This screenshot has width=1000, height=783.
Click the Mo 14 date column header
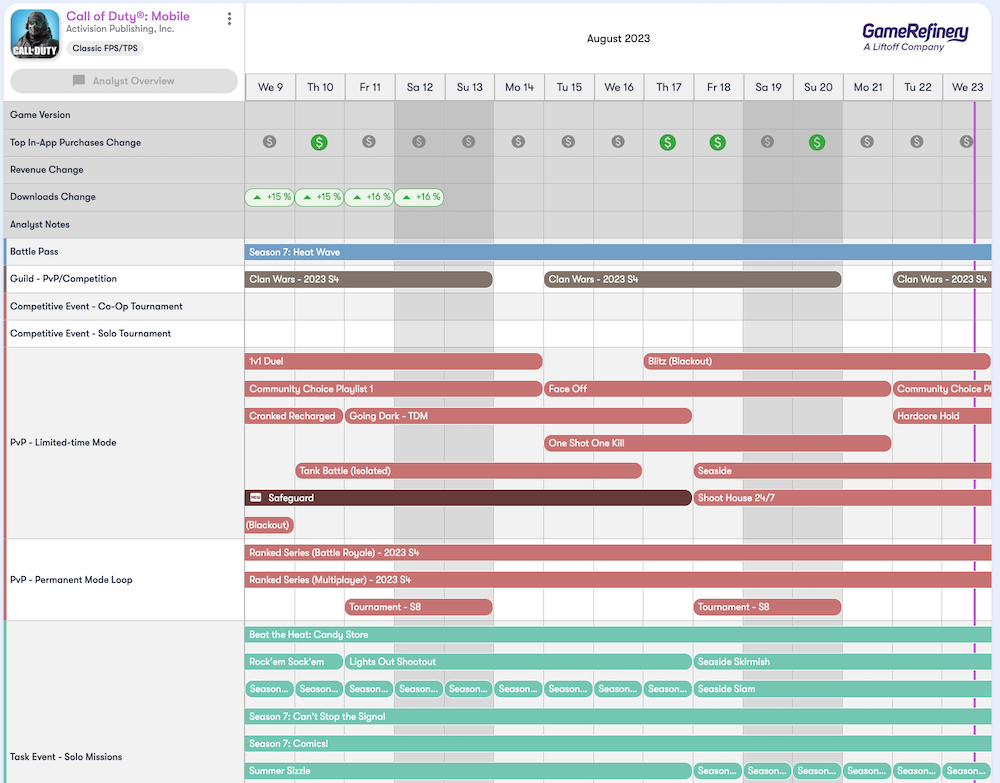[519, 87]
